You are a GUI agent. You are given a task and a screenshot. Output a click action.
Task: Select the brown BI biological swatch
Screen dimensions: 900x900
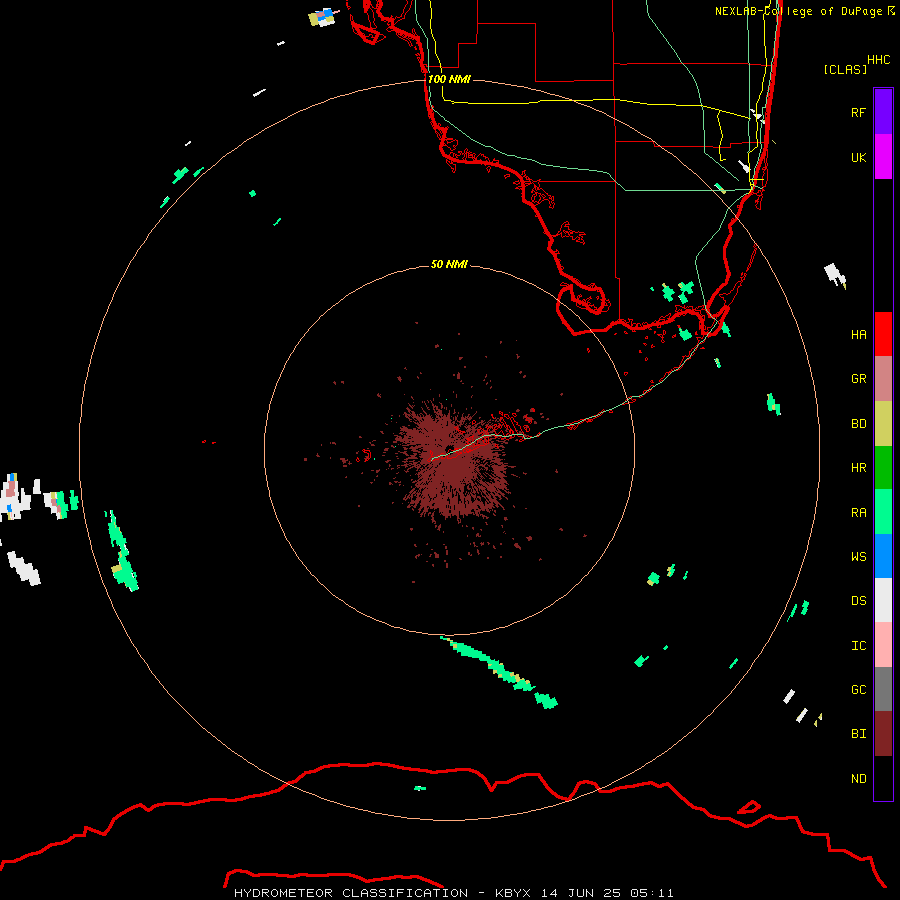click(883, 734)
